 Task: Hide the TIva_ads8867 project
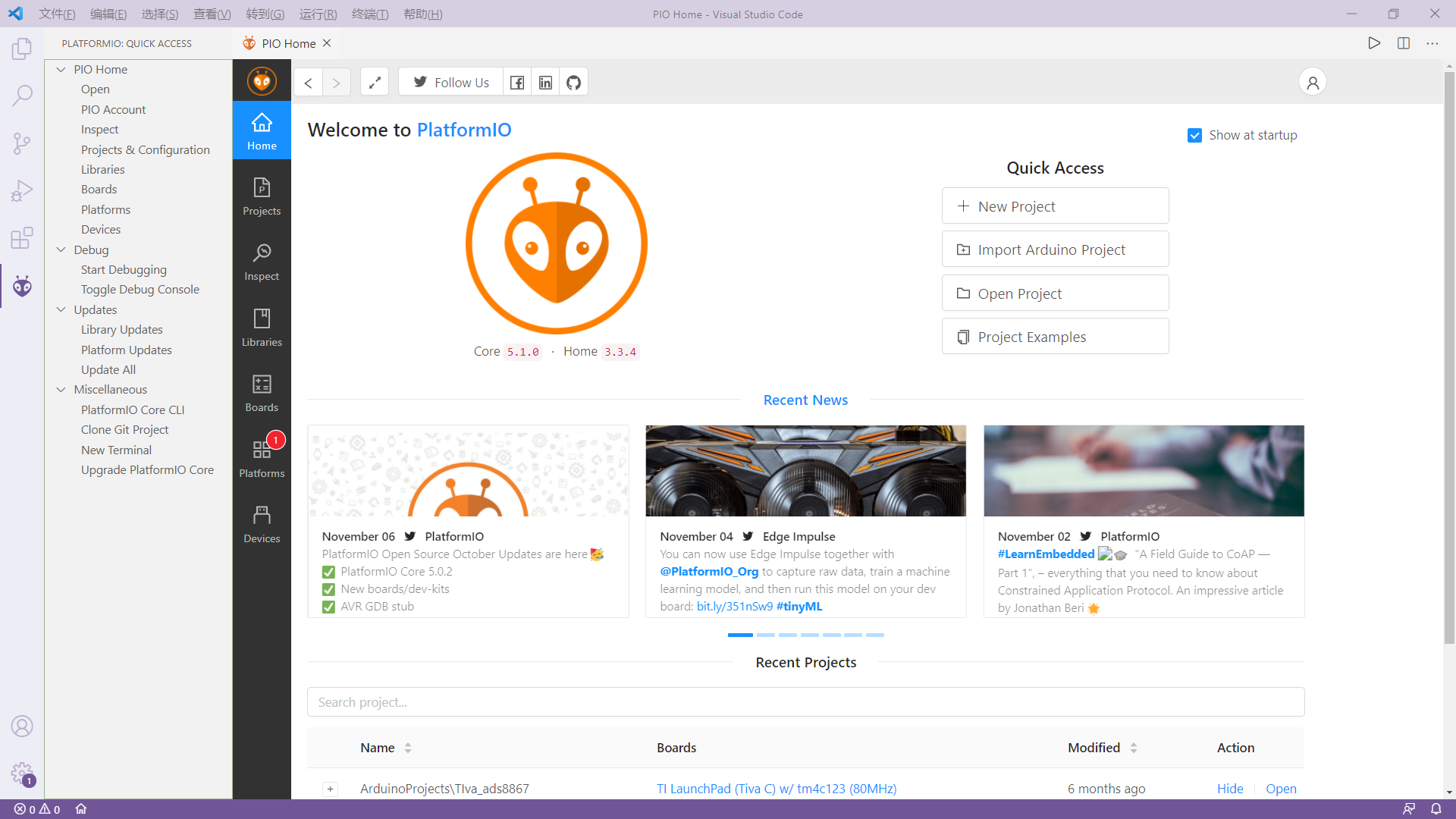[1230, 789]
